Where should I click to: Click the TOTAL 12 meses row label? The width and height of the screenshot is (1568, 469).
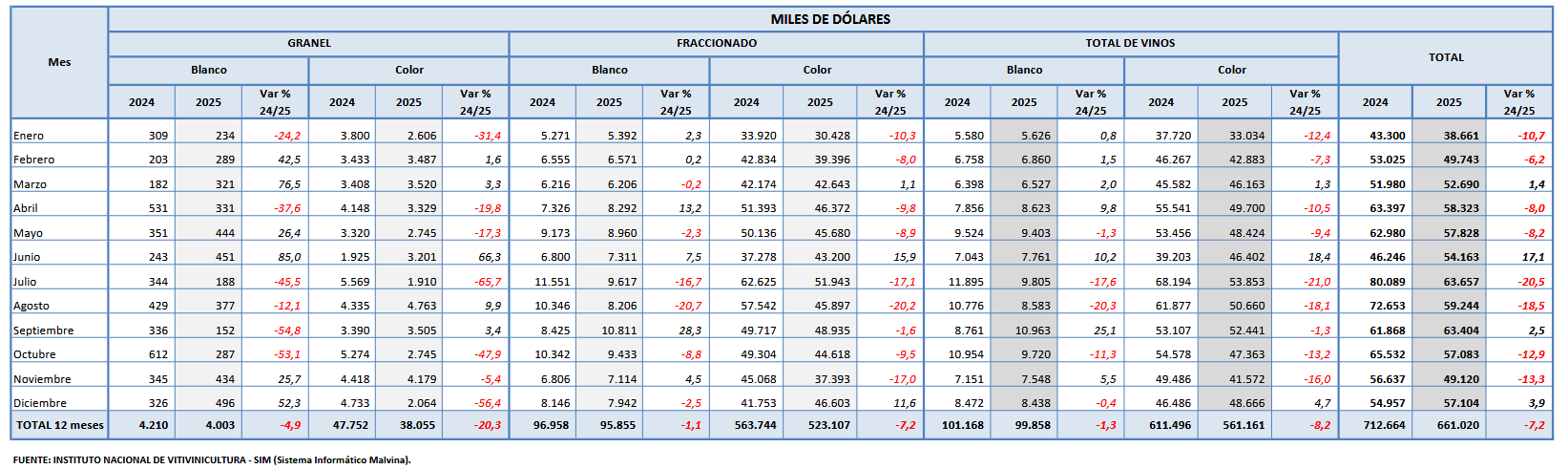59,425
